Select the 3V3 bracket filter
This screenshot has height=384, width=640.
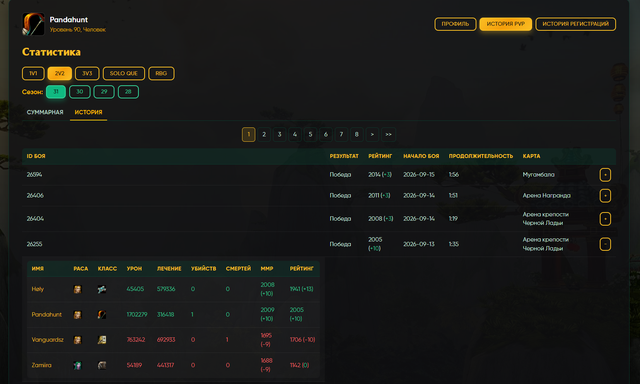(87, 73)
